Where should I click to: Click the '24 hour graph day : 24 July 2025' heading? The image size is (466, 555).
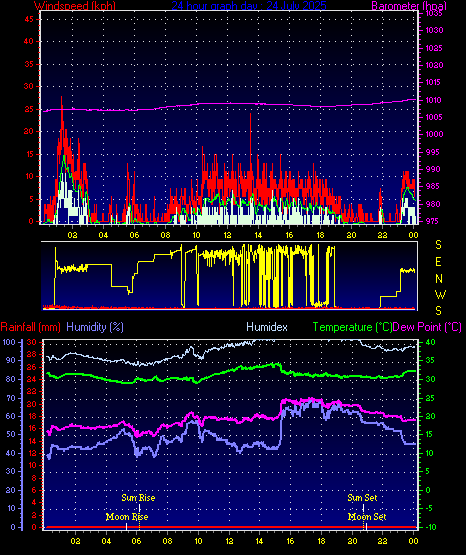tap(249, 6)
